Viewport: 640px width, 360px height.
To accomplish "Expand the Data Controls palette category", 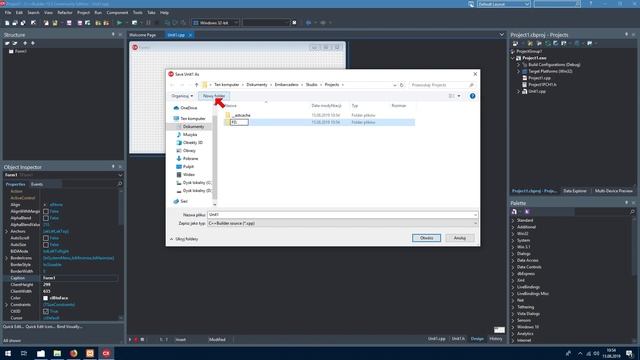I will 513,267.
